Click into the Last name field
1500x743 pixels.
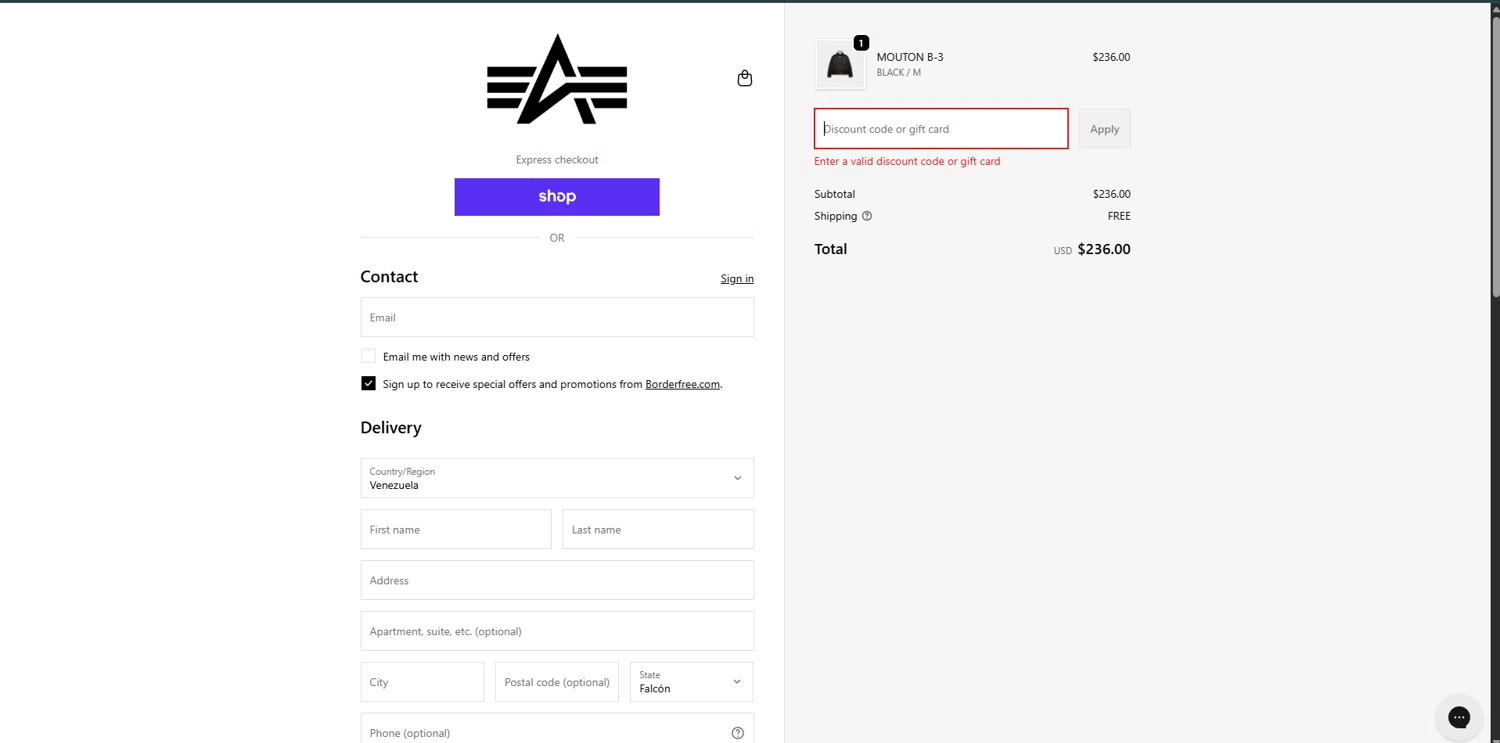pyautogui.click(x=658, y=529)
